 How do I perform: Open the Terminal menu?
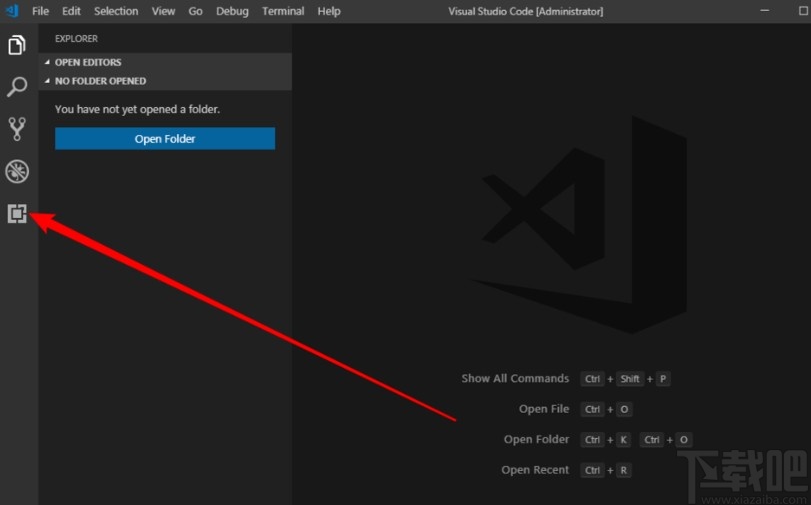click(283, 11)
